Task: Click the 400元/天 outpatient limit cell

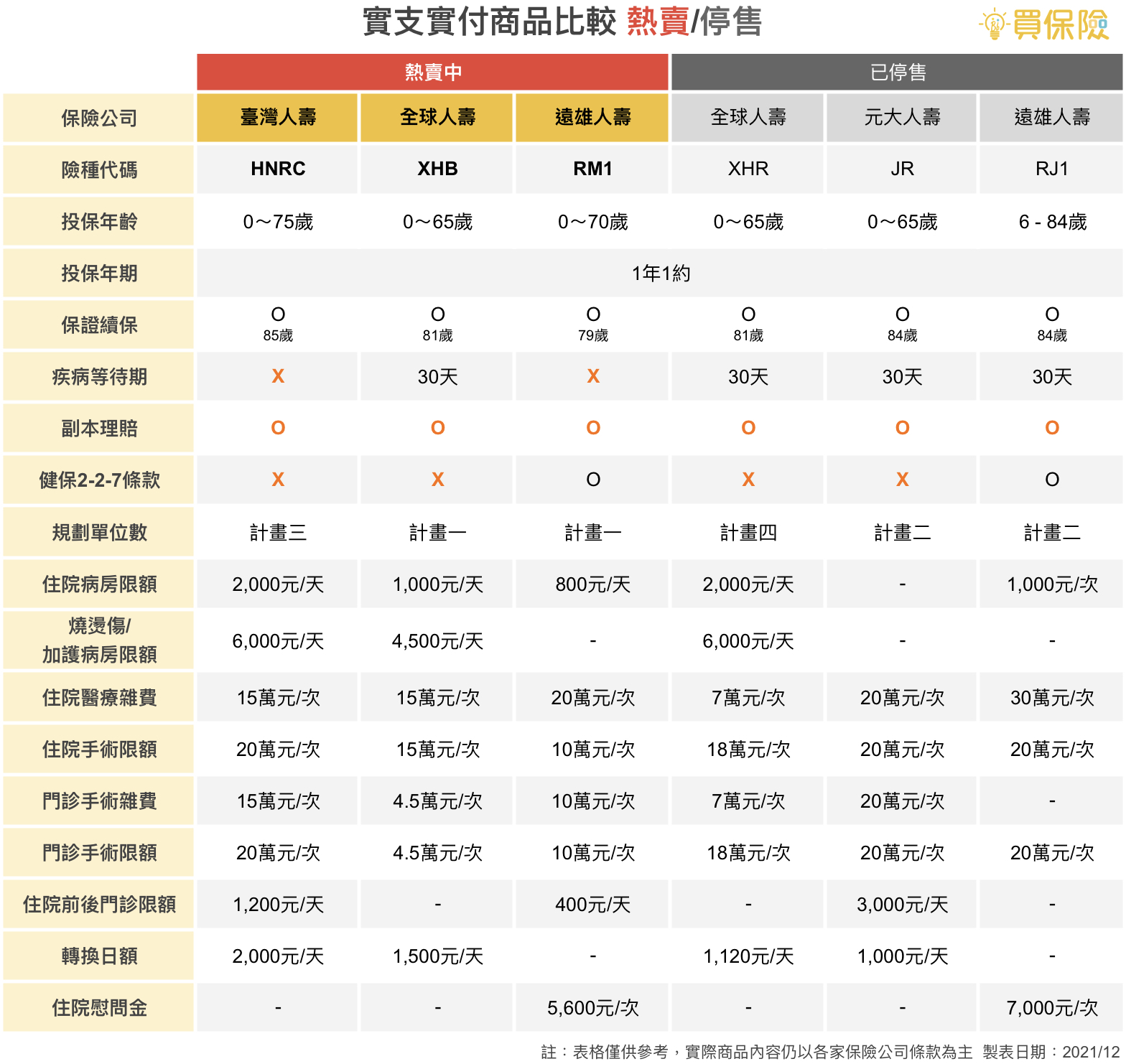Action: pyautogui.click(x=592, y=905)
